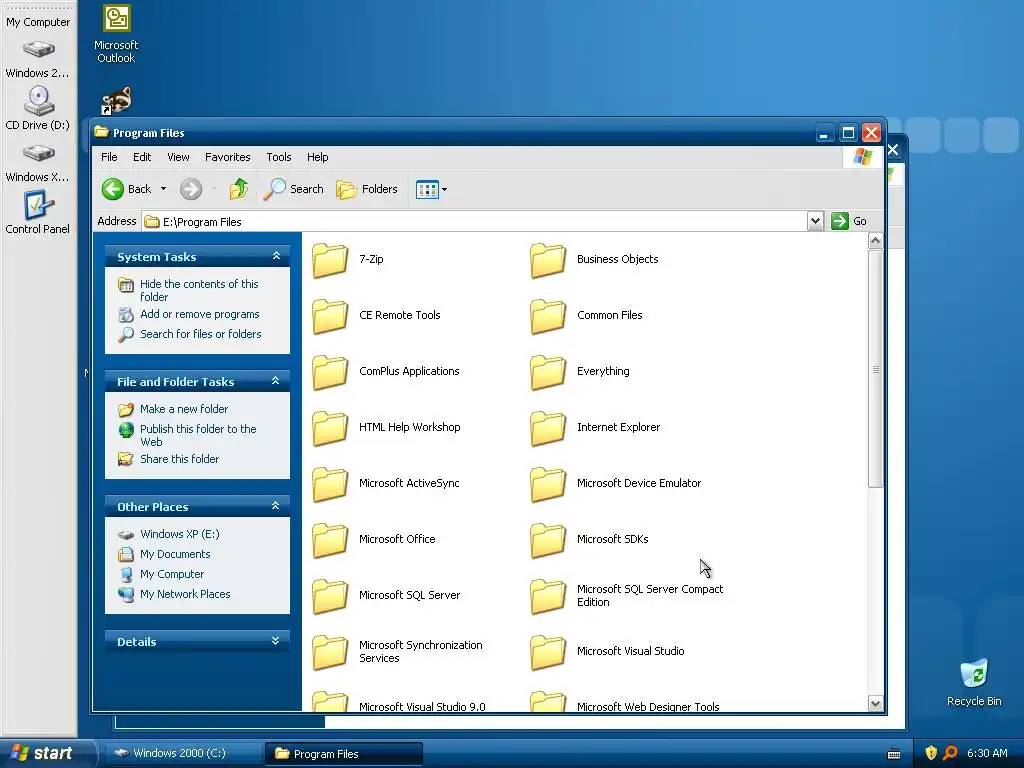
Task: Click the magnifier tray icon
Action: click(950, 753)
